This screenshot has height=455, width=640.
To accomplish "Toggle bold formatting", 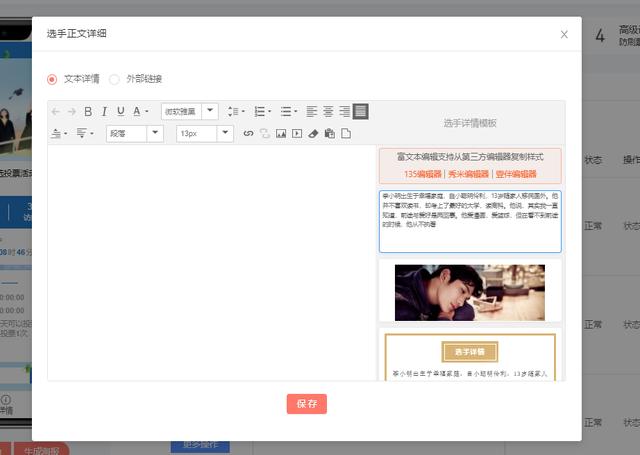I will 88,111.
